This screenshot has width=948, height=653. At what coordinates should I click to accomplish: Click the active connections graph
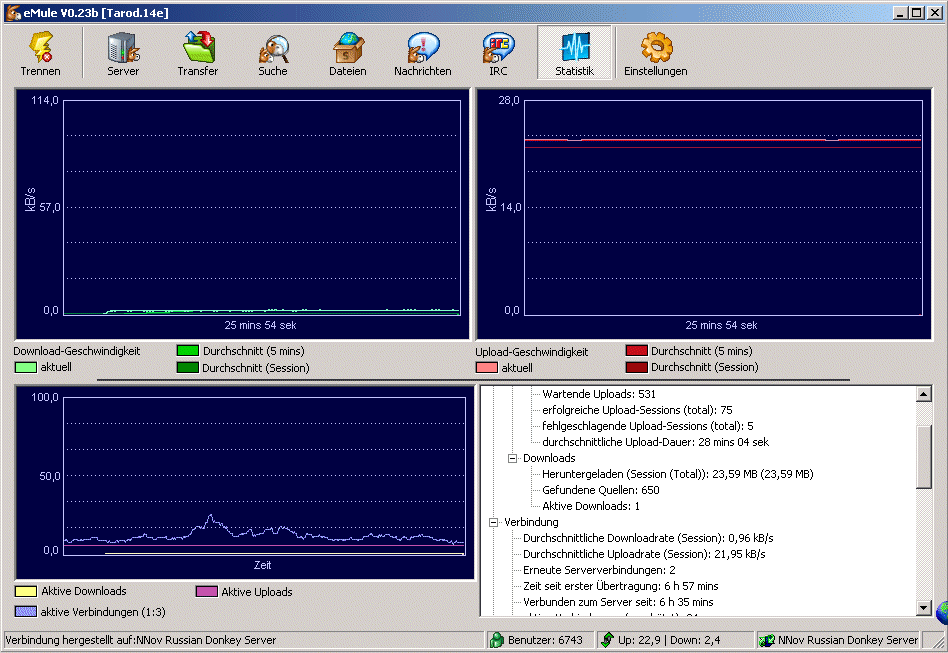pos(245,482)
